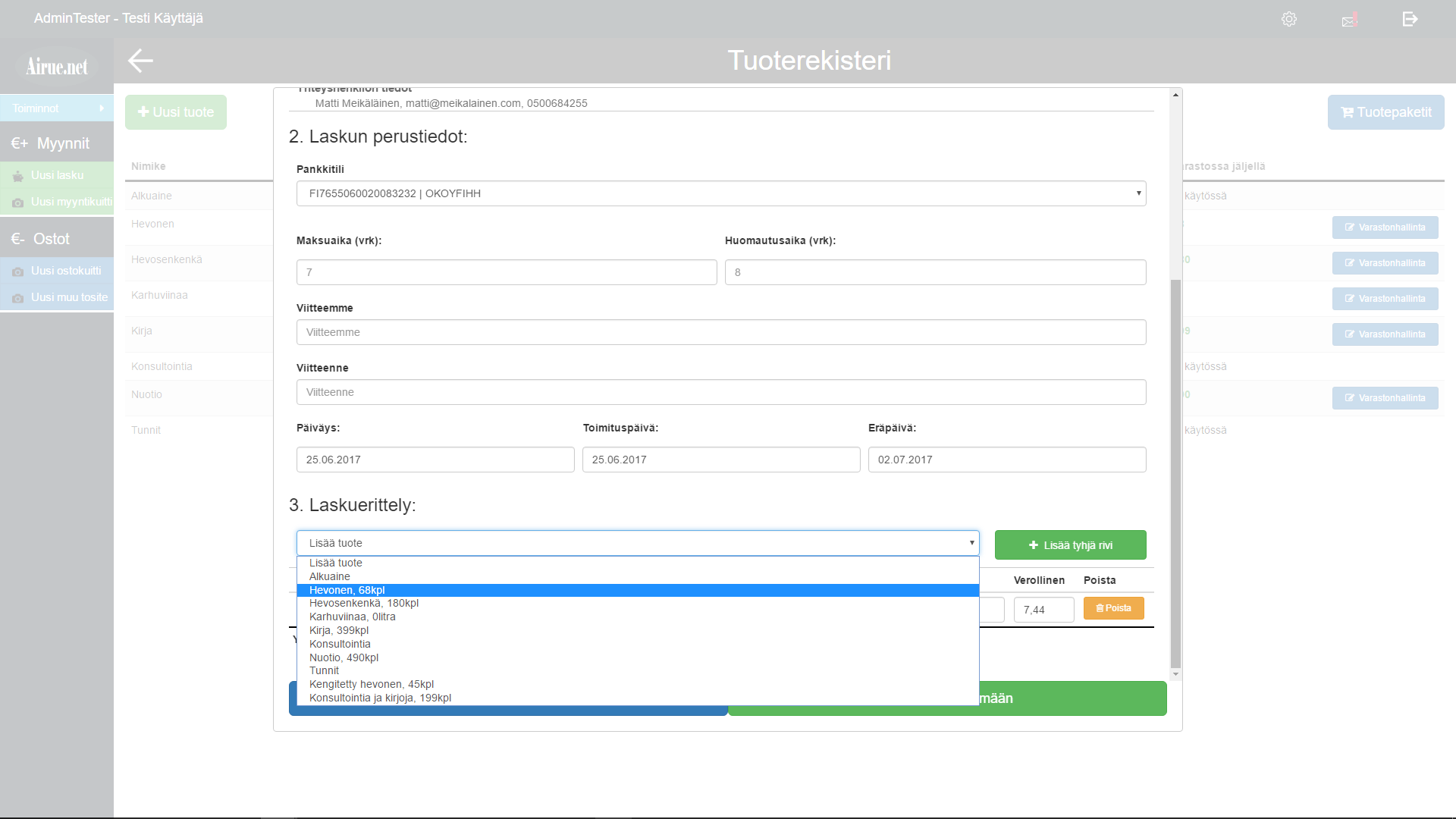
Task: Click the Eräpäivä date field
Action: point(1006,460)
